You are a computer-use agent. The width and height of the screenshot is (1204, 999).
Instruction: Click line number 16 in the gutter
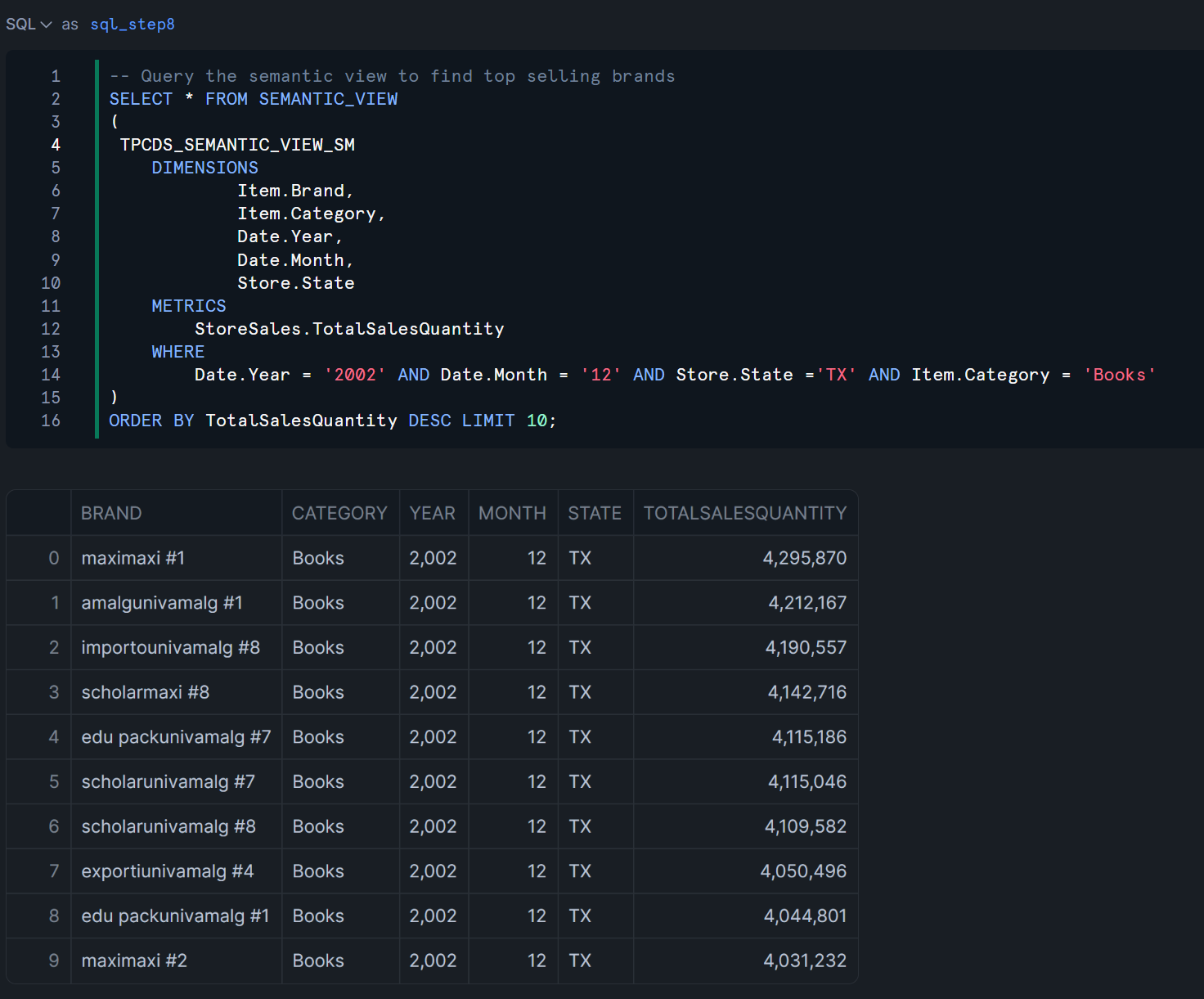(x=51, y=421)
